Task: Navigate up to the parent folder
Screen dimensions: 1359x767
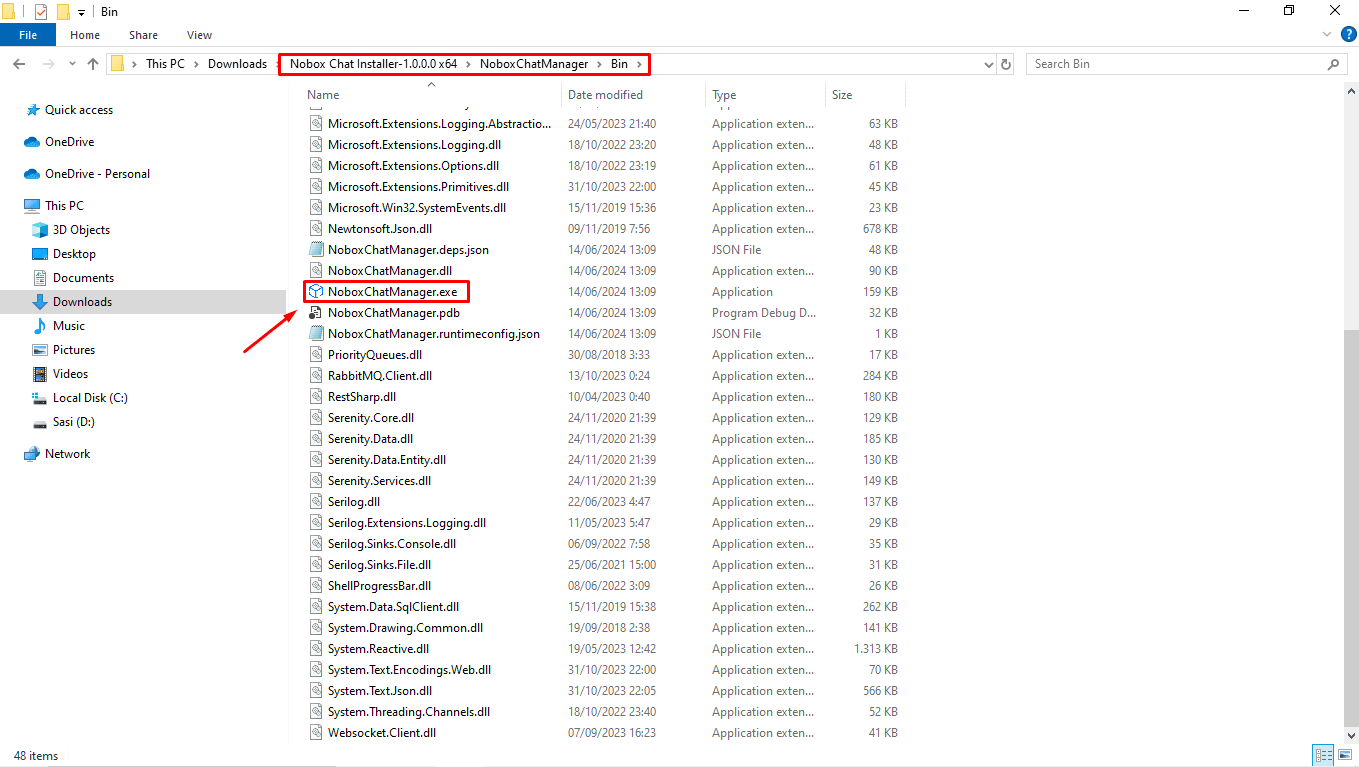Action: tap(92, 63)
